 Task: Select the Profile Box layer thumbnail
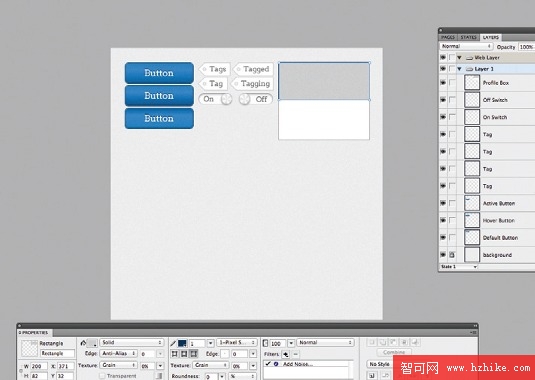point(472,83)
